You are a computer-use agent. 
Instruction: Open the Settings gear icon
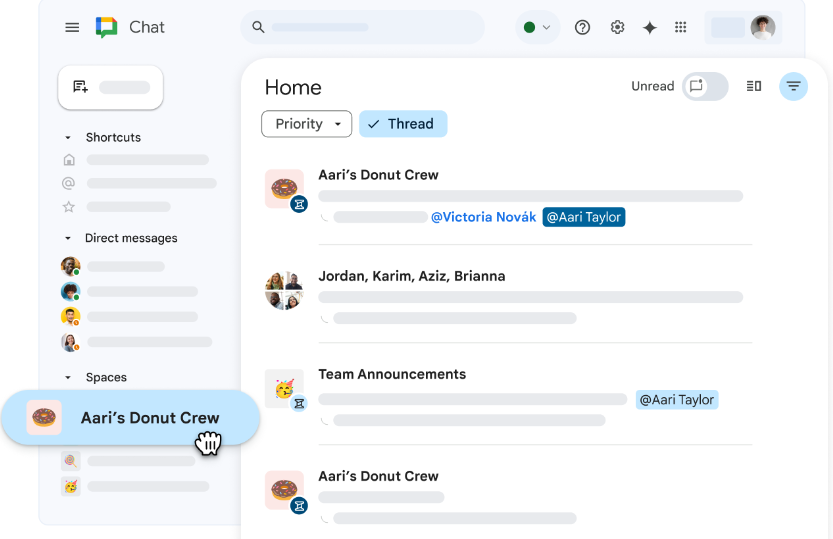point(617,27)
